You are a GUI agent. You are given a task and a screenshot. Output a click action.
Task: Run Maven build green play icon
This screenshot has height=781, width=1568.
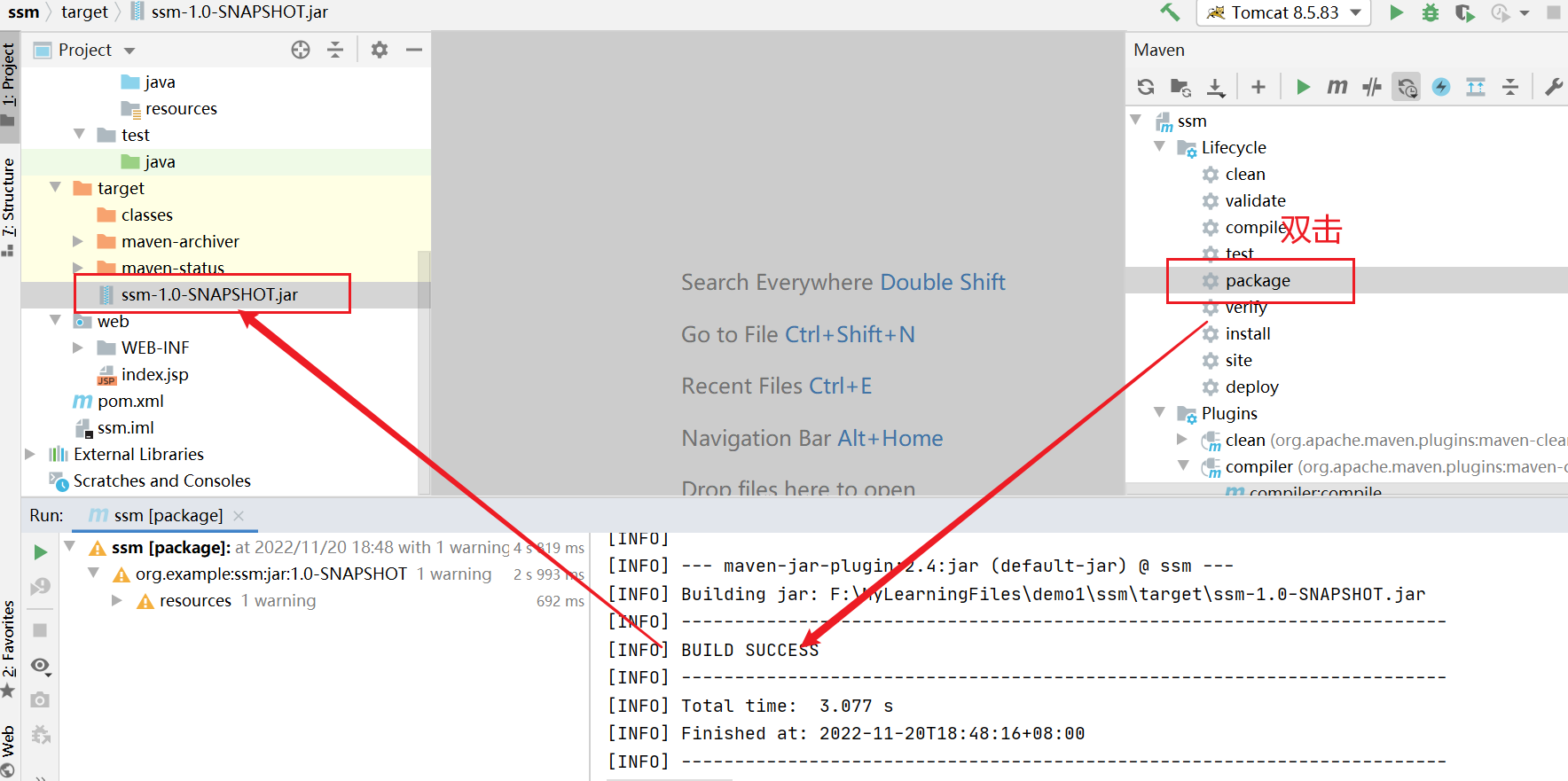[1303, 87]
